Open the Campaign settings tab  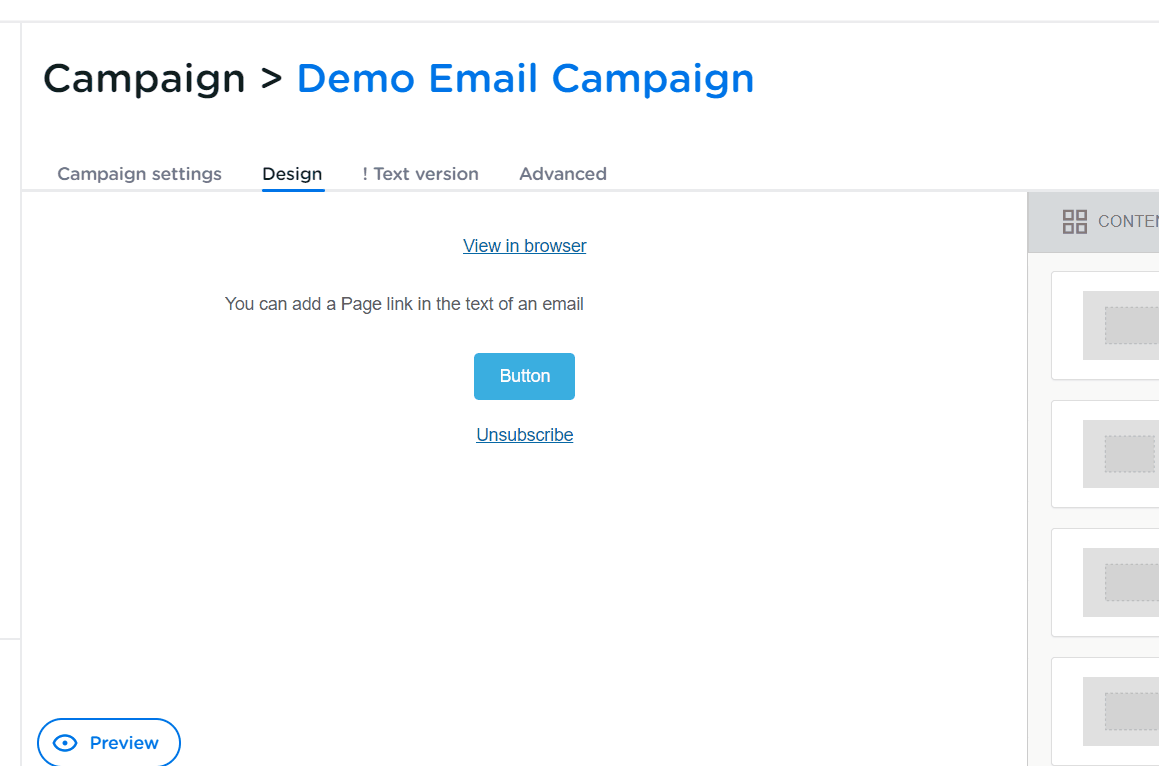tap(139, 174)
